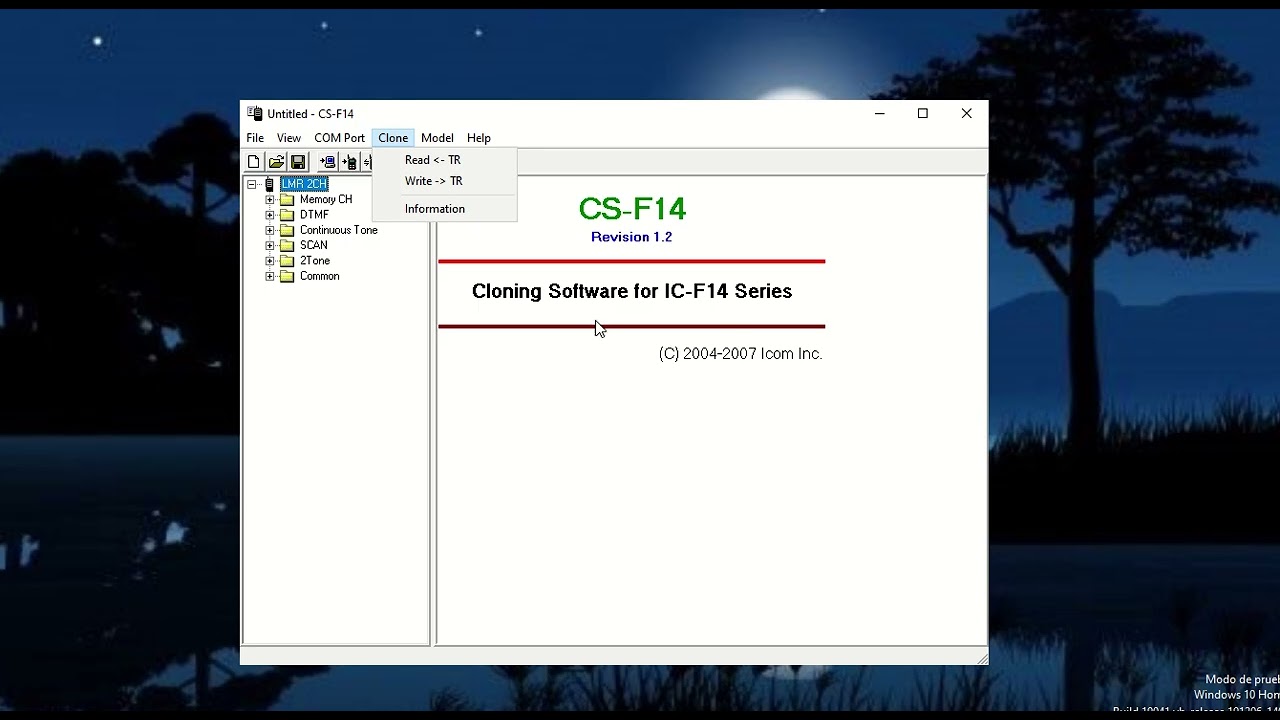The width and height of the screenshot is (1280, 720).
Task: Create a new file with the blank page icon
Action: [254, 162]
